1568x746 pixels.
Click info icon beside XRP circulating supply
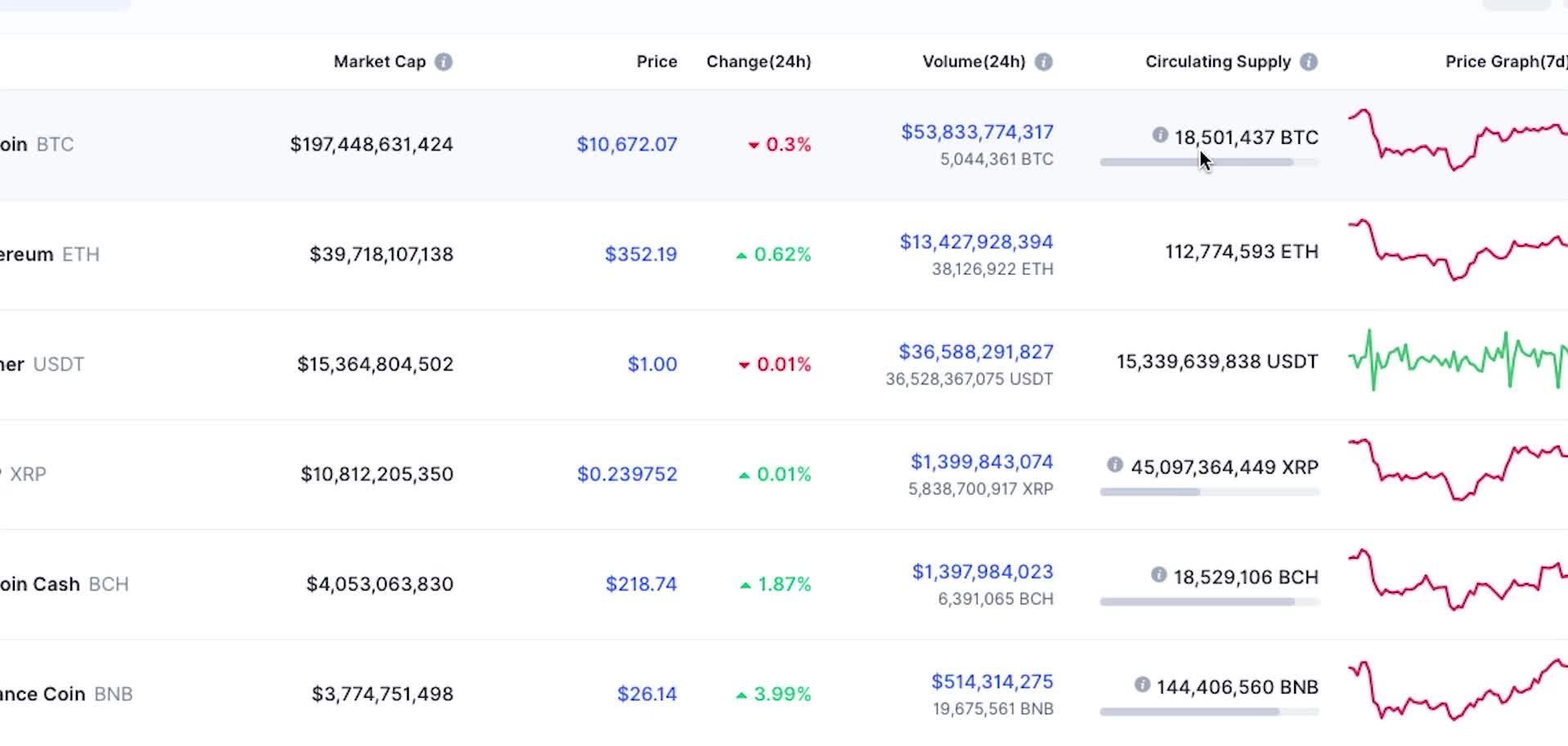[1114, 465]
